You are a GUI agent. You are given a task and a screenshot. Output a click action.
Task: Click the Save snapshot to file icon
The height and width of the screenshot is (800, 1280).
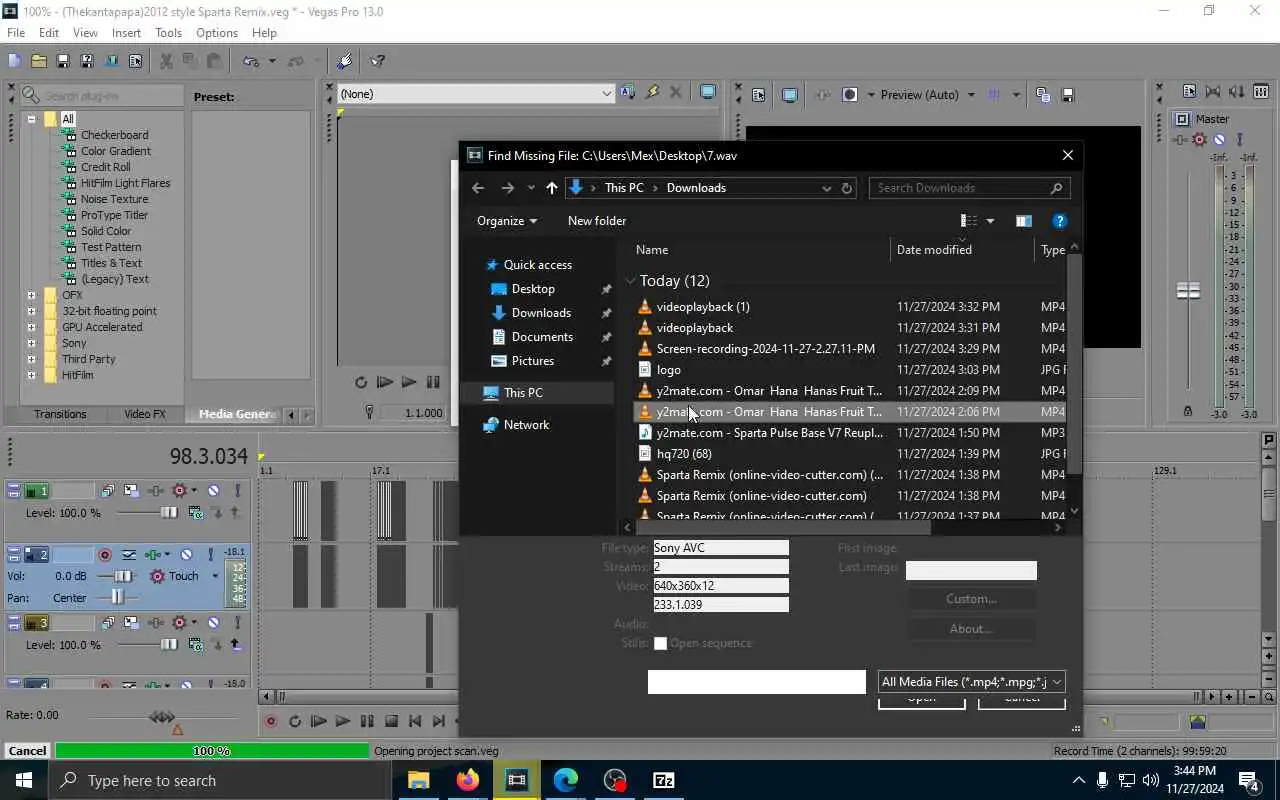pos(1067,95)
